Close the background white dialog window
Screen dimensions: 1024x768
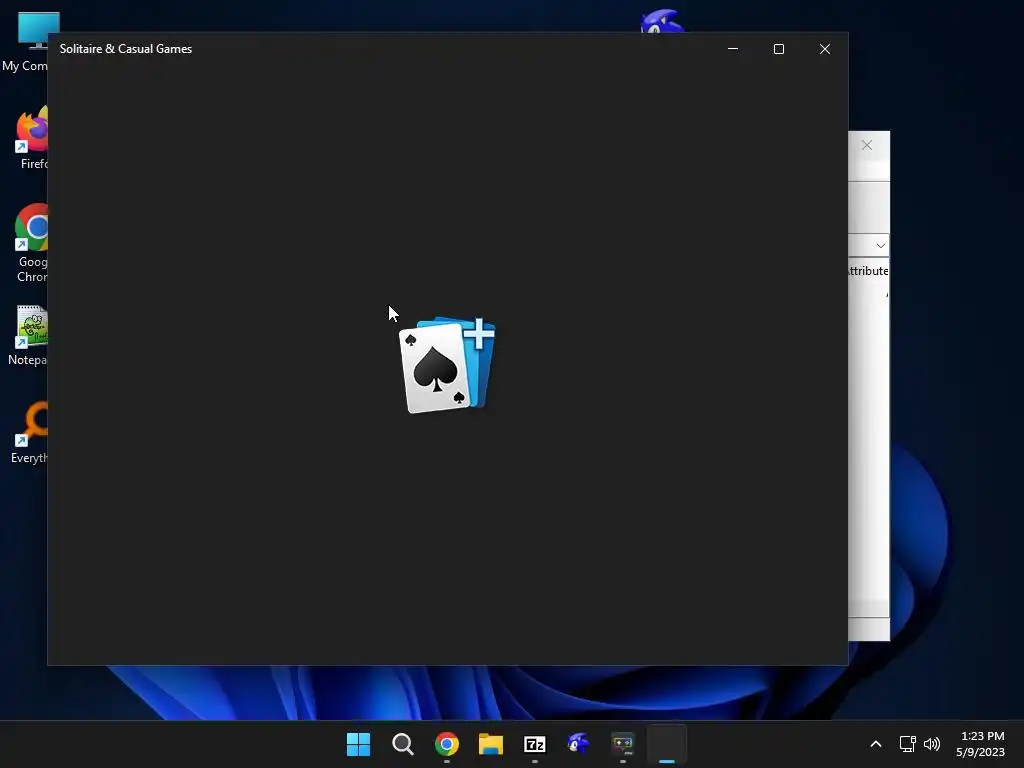[x=867, y=145]
